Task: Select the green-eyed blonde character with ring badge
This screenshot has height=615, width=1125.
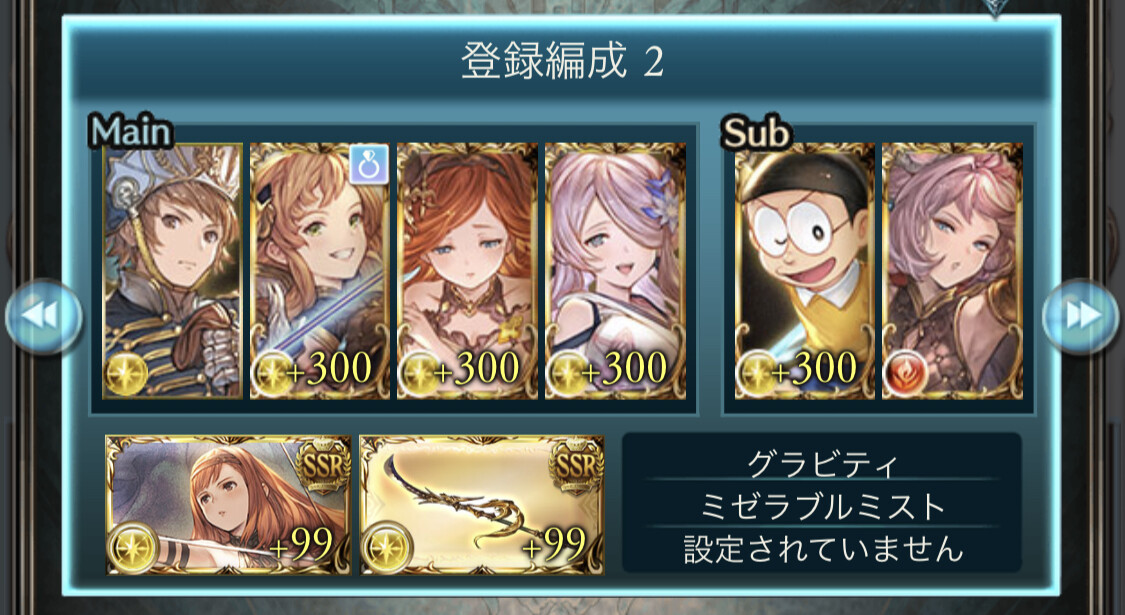Action: pyautogui.click(x=320, y=271)
